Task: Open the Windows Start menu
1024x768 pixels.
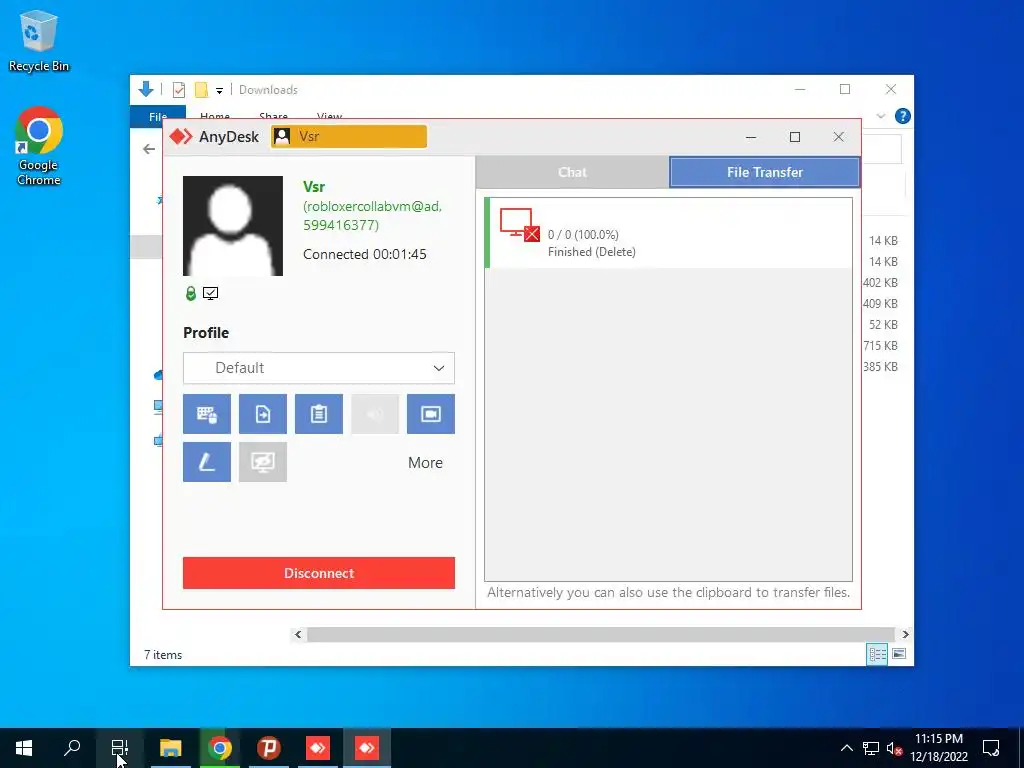Action: pos(24,748)
